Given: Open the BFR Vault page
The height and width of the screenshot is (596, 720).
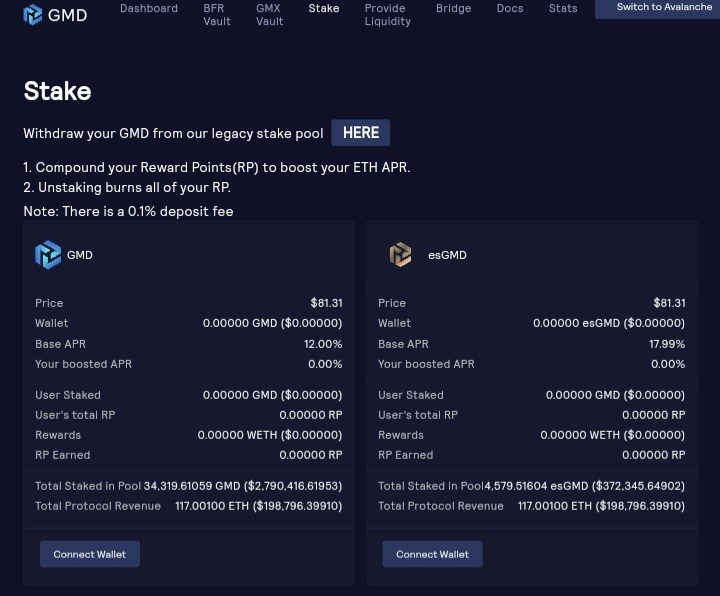Looking at the screenshot, I should pyautogui.click(x=217, y=15).
